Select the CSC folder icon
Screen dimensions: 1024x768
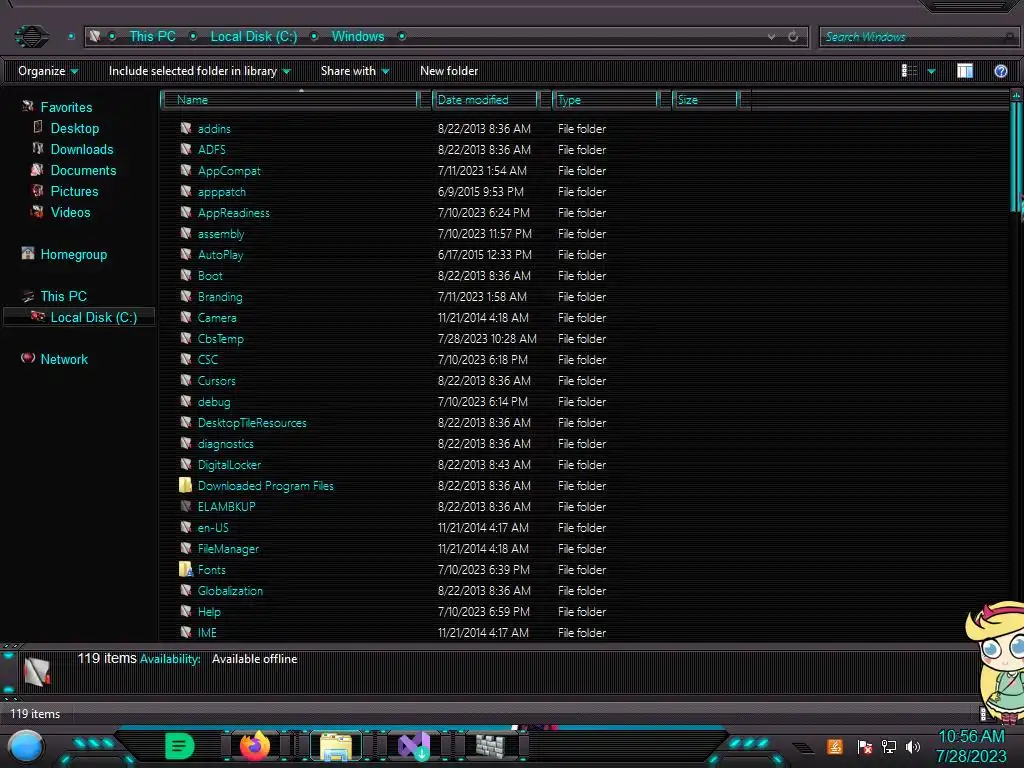point(185,359)
